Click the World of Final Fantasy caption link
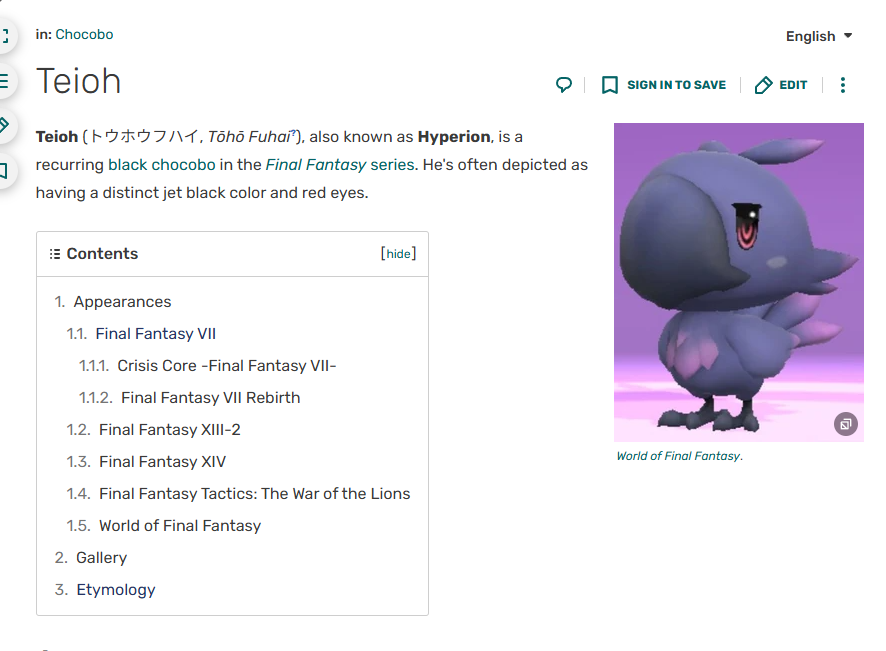This screenshot has width=886, height=651. point(679,456)
